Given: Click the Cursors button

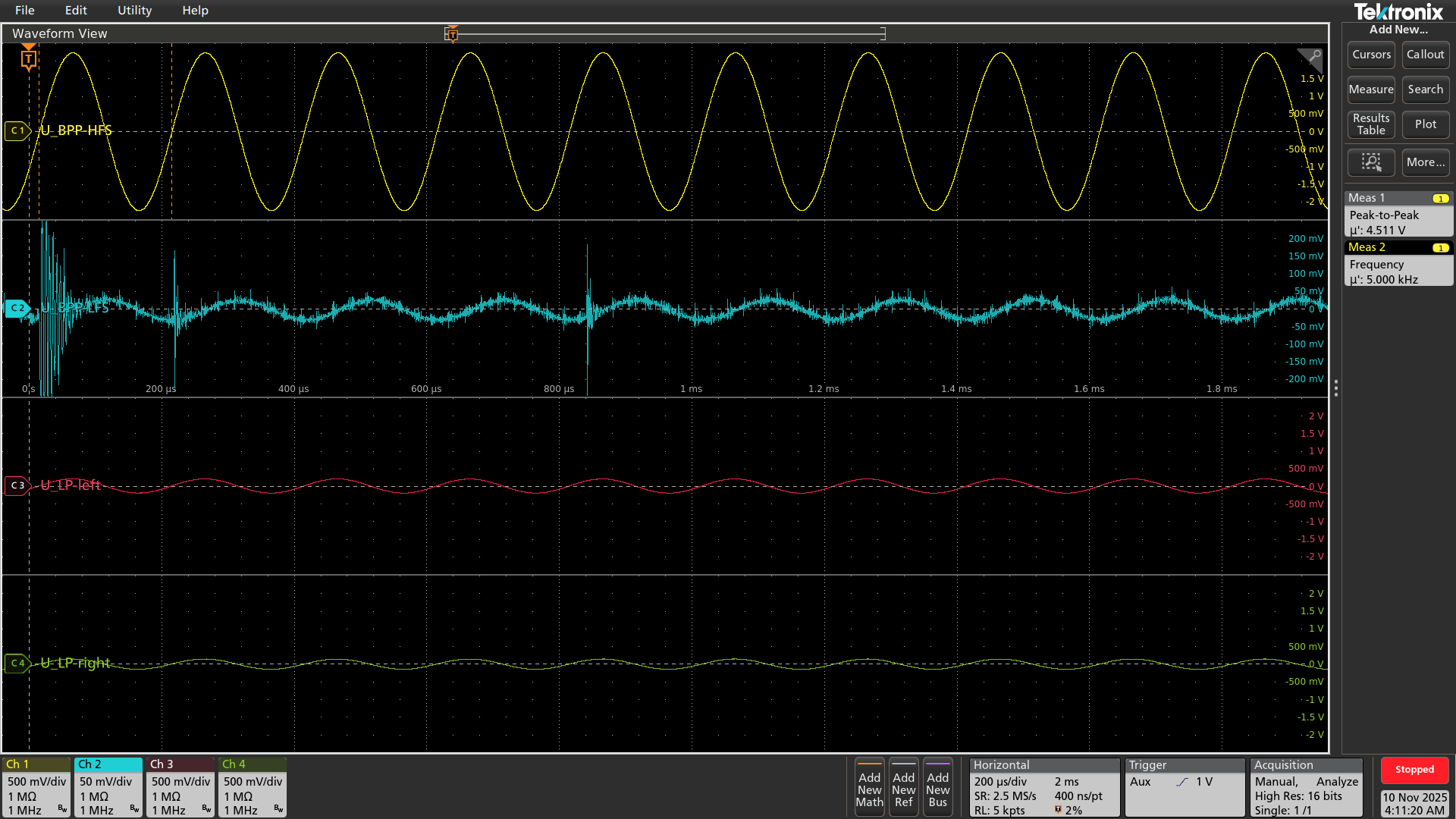Looking at the screenshot, I should [1371, 55].
